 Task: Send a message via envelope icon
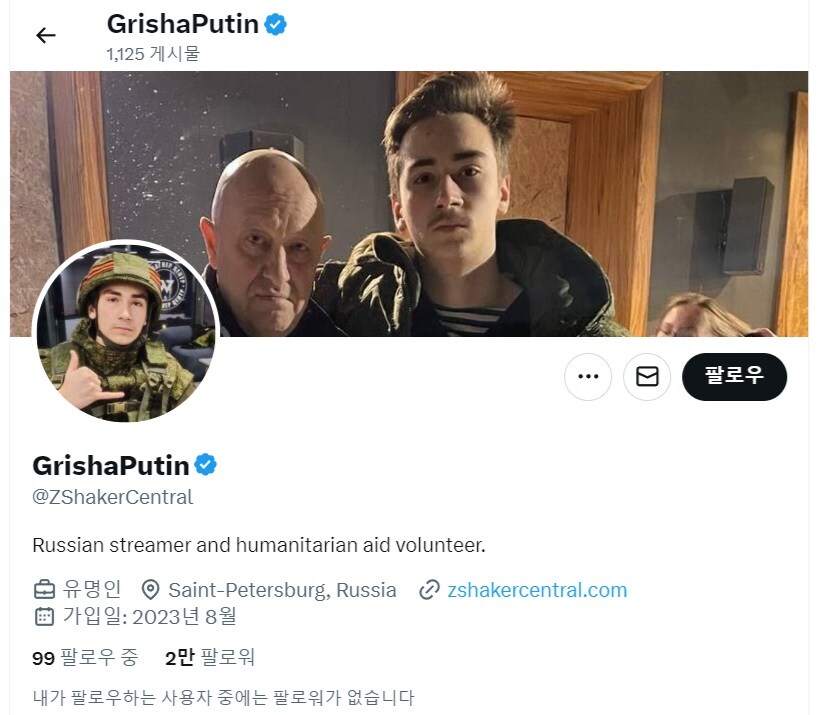[x=647, y=377]
